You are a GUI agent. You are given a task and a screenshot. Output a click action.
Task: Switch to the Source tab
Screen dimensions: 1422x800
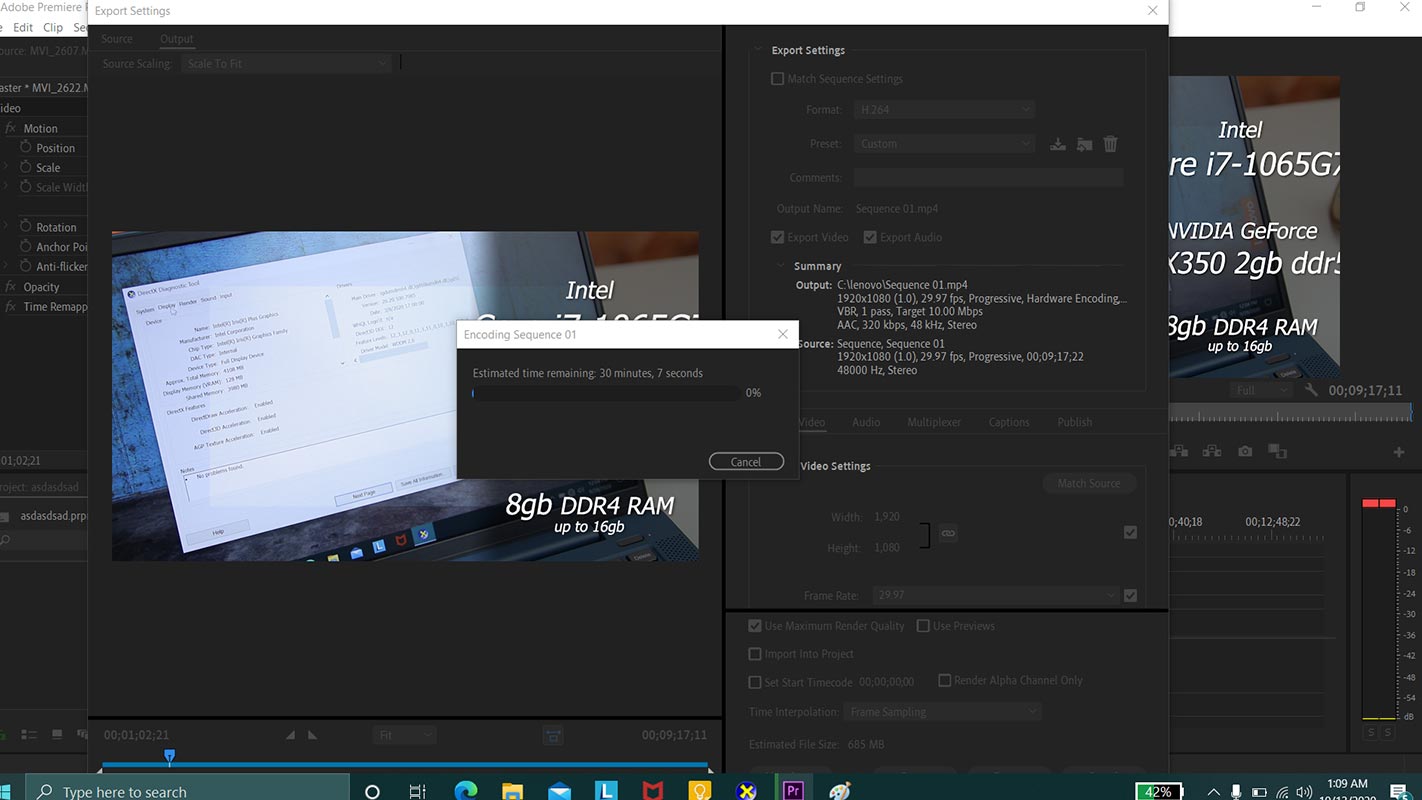click(x=117, y=39)
